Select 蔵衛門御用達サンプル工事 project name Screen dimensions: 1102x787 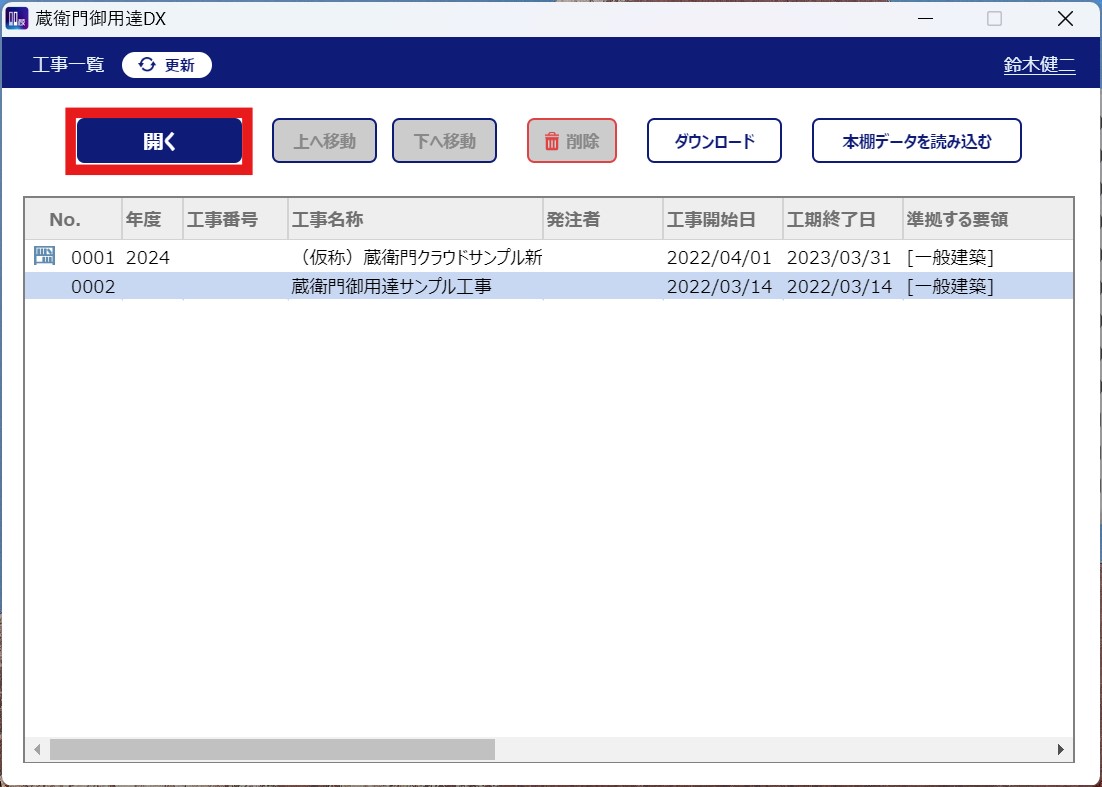(391, 287)
